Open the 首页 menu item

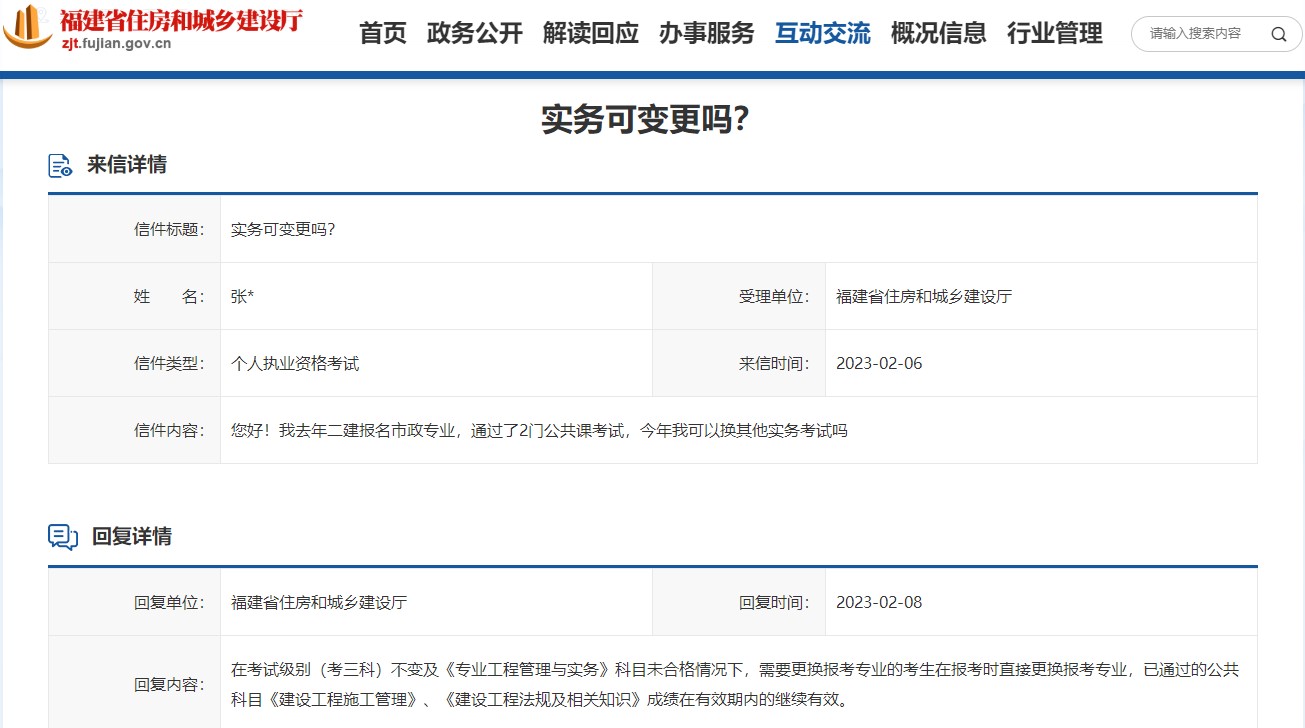point(382,33)
